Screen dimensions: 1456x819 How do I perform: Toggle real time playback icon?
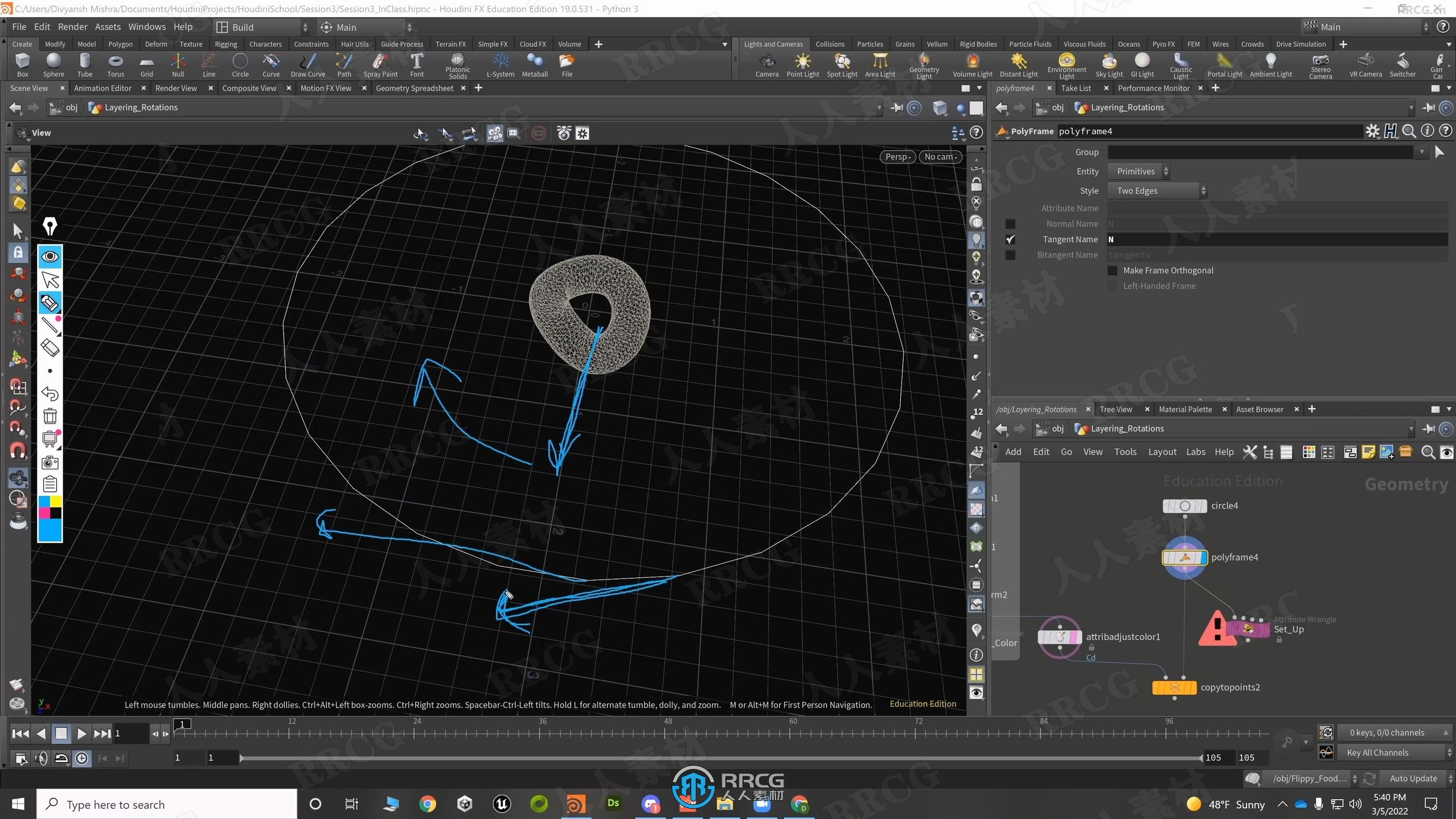[x=82, y=758]
